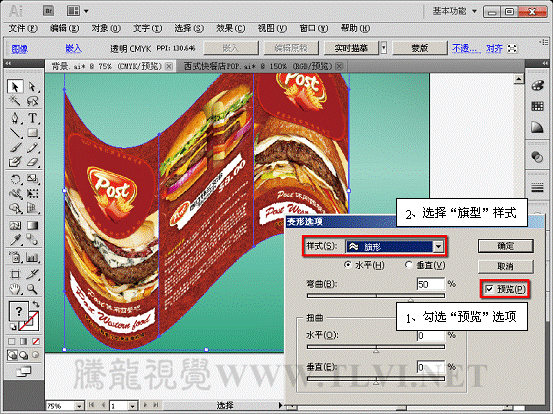Swap fill and stroke arrows
This screenshot has height=414, width=553.
tap(36, 304)
